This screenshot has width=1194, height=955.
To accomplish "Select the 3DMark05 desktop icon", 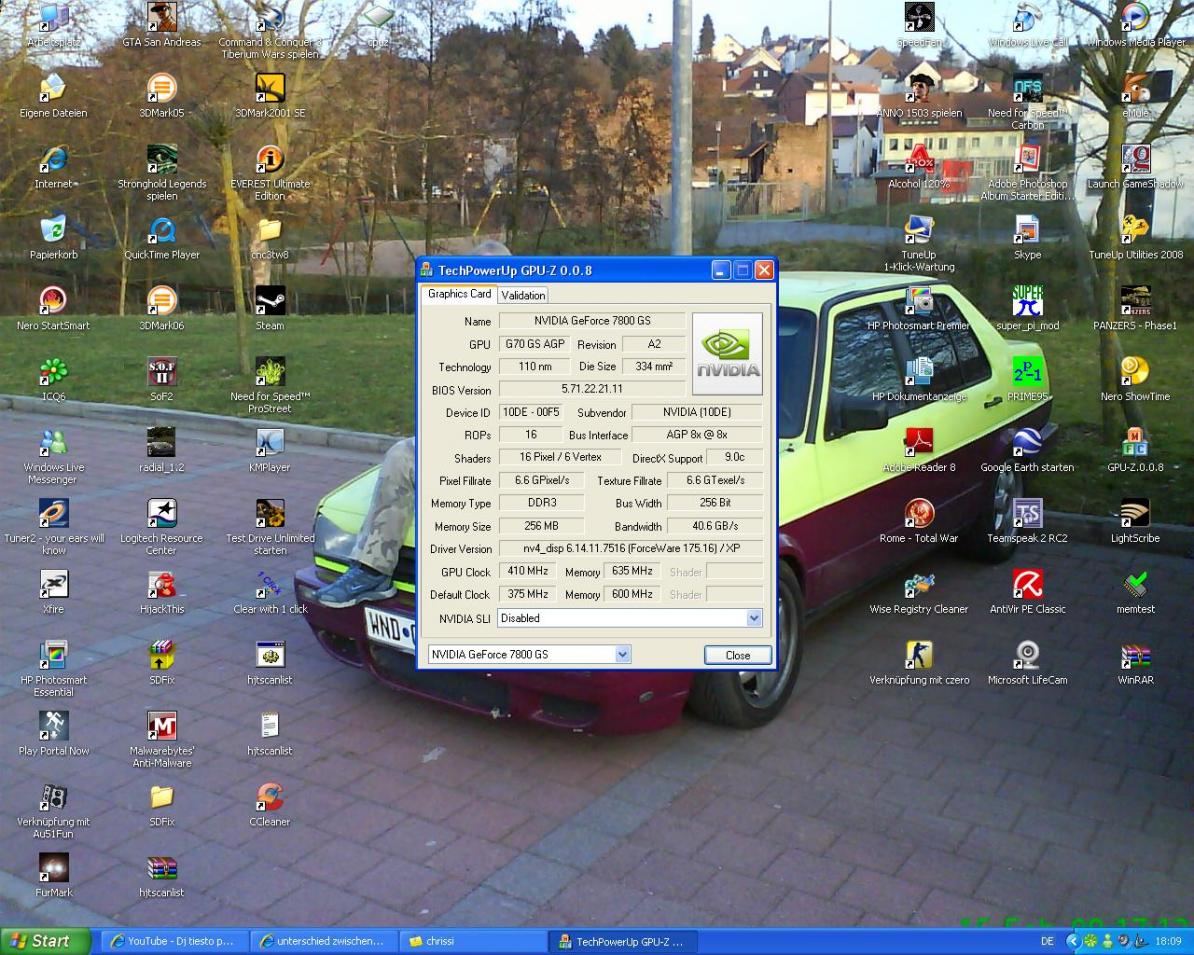I will (161, 88).
